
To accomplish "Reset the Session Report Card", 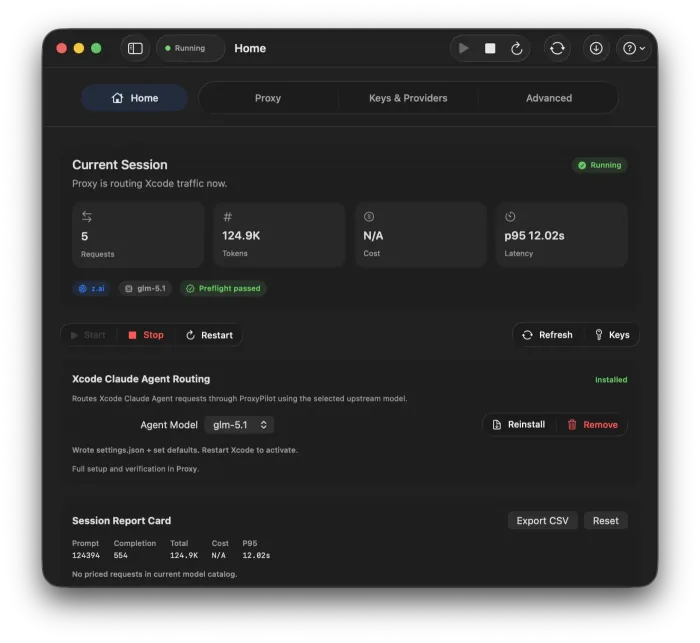I will (x=605, y=521).
